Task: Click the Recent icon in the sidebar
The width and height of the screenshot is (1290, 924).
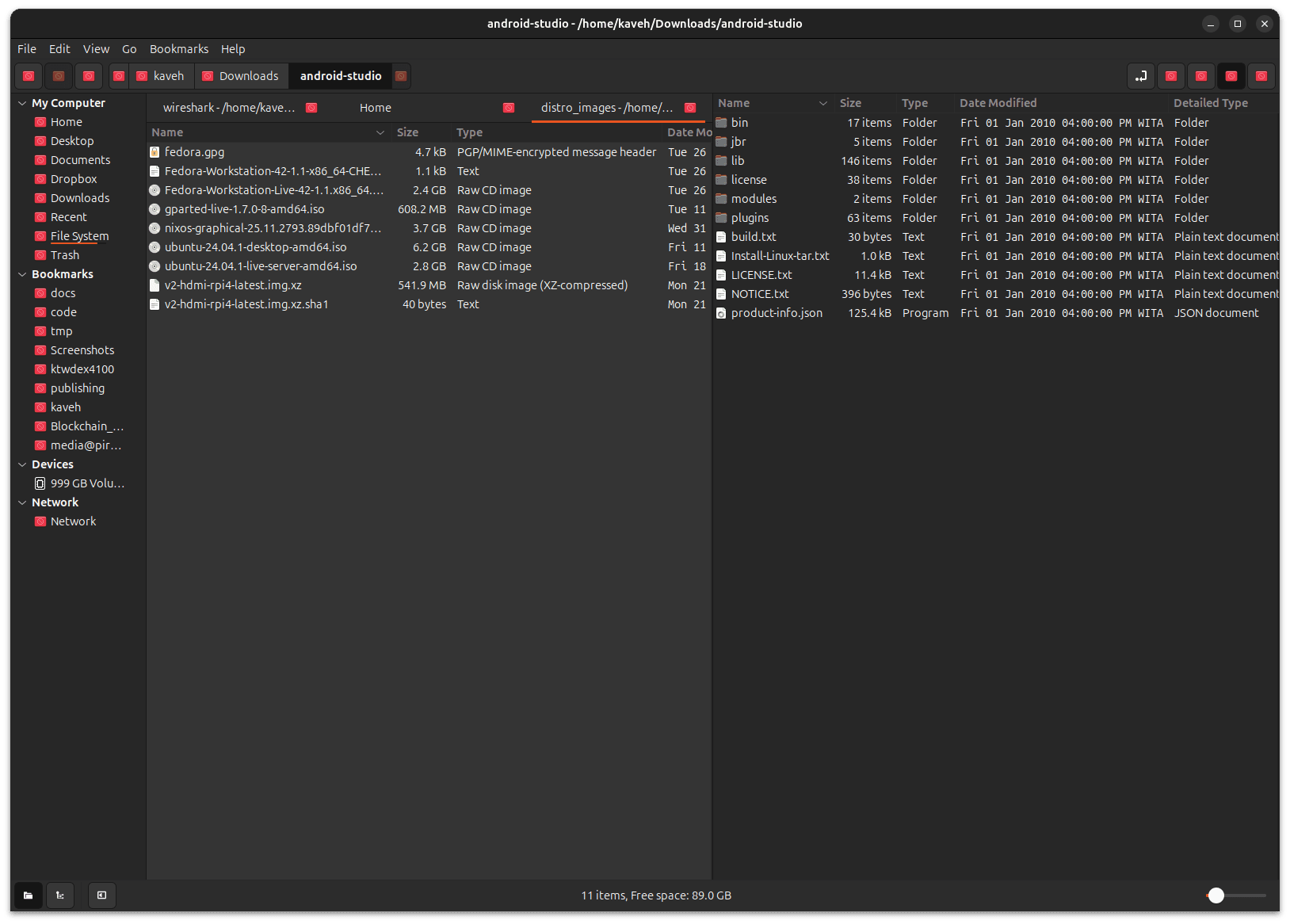Action: click(x=40, y=217)
